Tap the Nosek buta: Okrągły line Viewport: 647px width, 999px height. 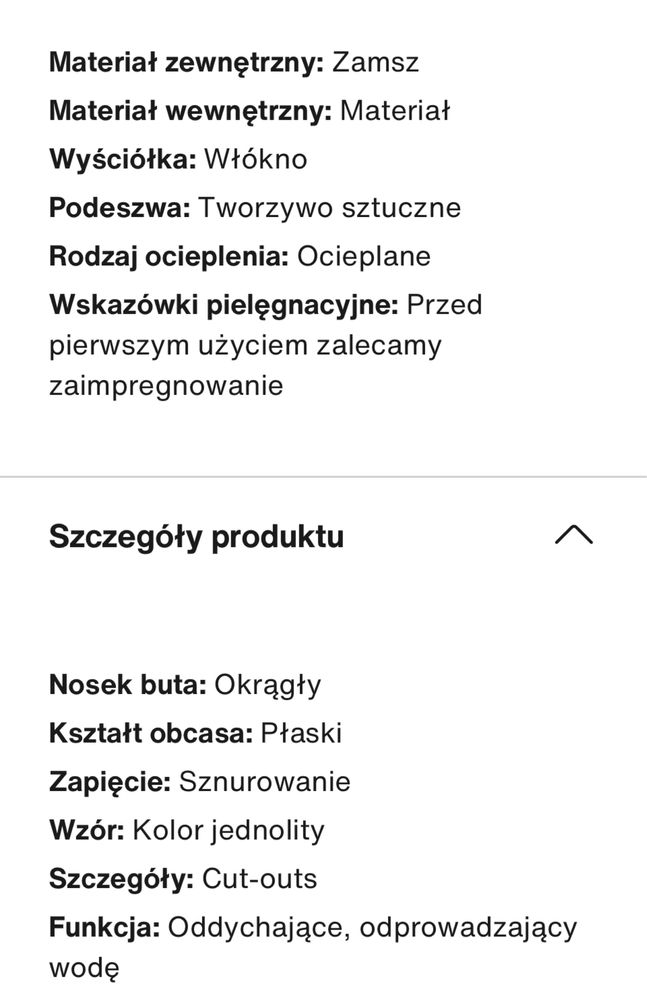point(185,686)
